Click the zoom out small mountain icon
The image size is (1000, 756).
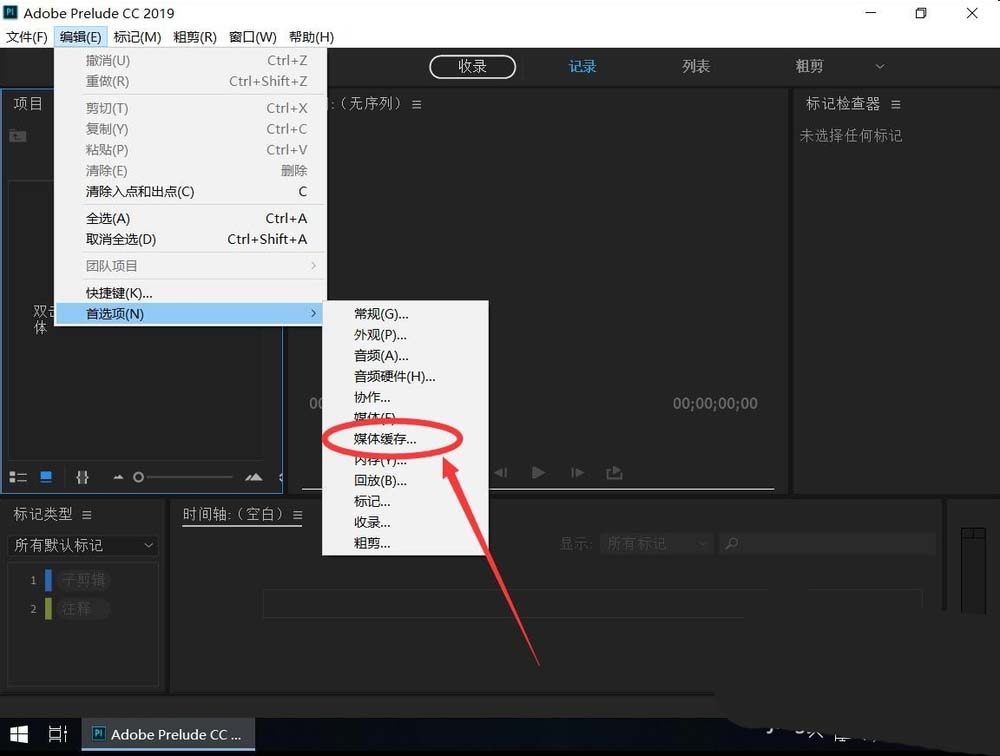tap(118, 477)
